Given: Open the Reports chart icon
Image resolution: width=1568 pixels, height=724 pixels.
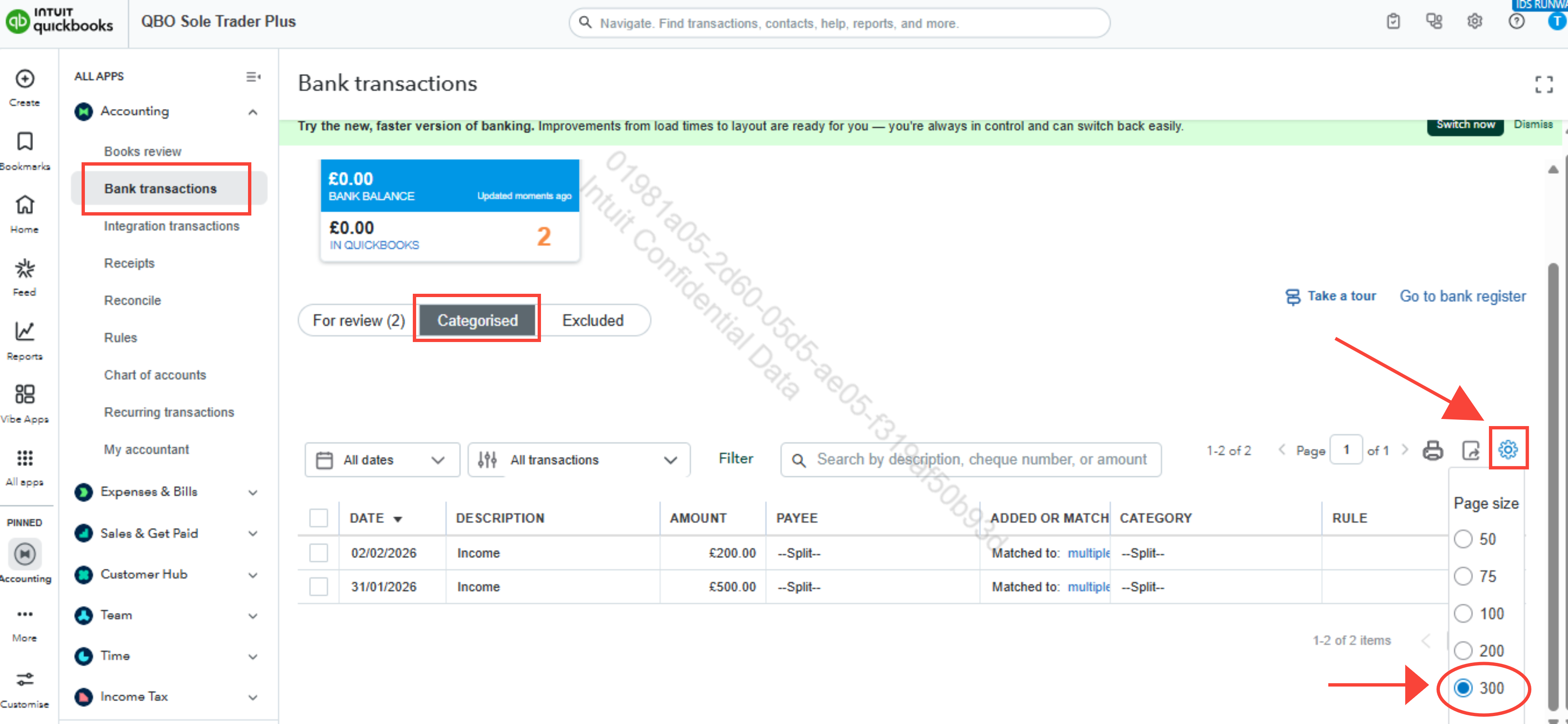Looking at the screenshot, I should tap(25, 331).
